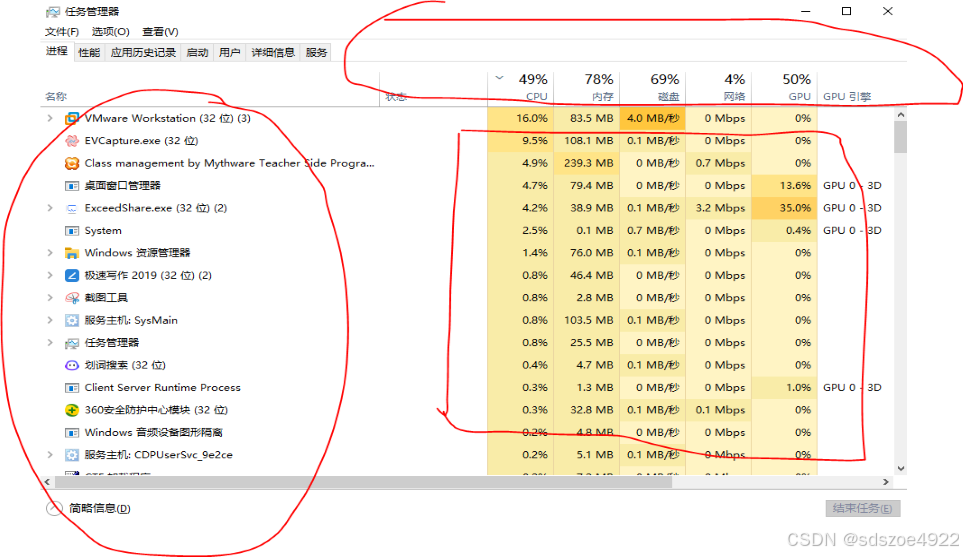Image resolution: width=963 pixels, height=557 pixels.
Task: Click the 13.6% GPU cell
Action: click(784, 185)
